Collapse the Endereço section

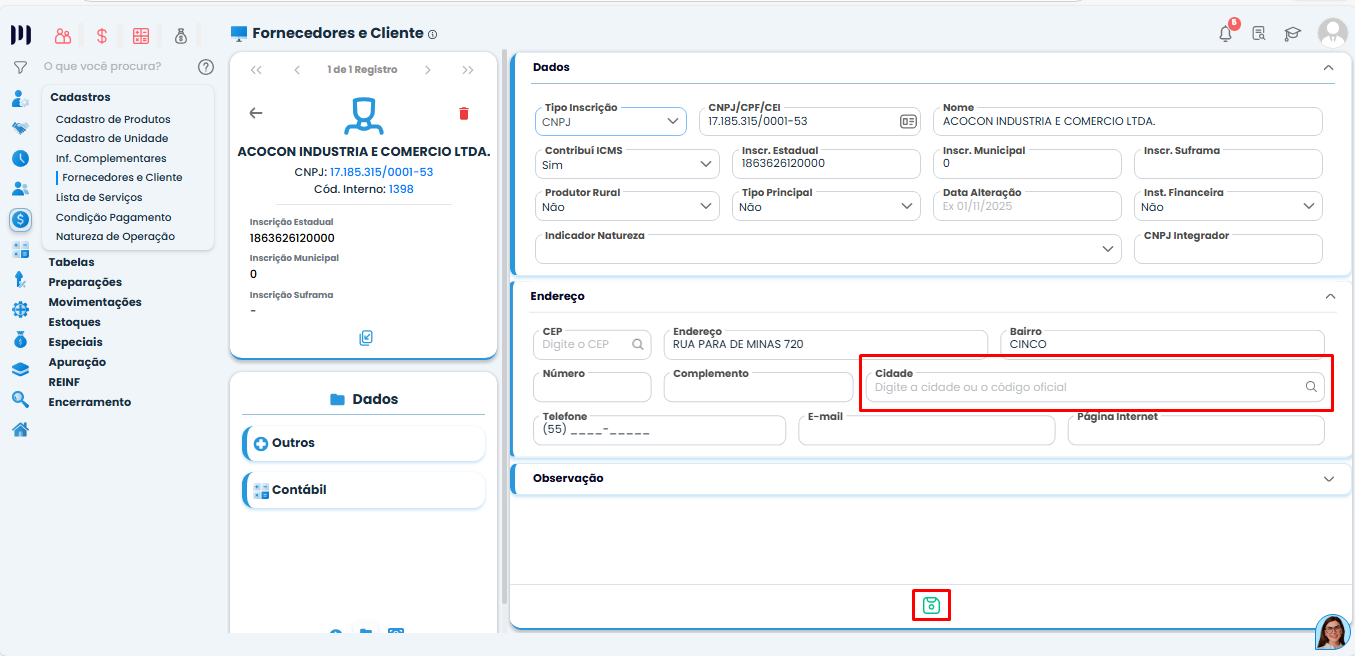click(1328, 297)
